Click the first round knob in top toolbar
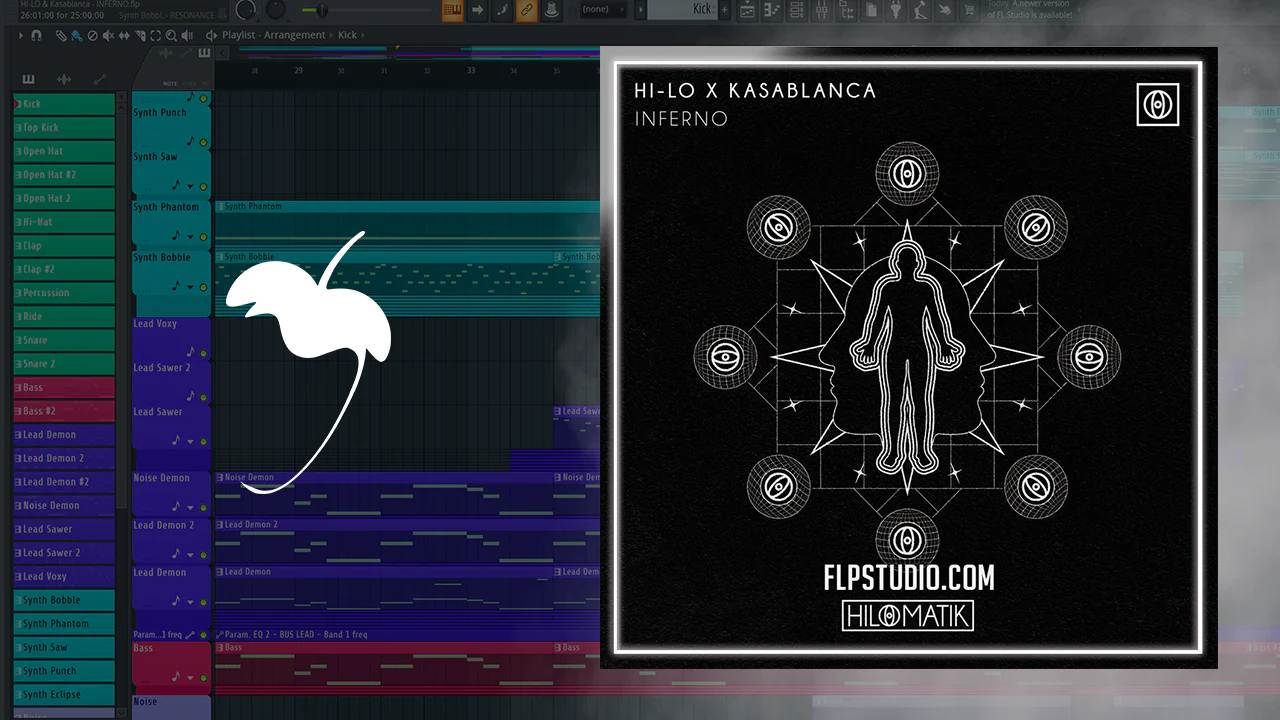 [246, 11]
